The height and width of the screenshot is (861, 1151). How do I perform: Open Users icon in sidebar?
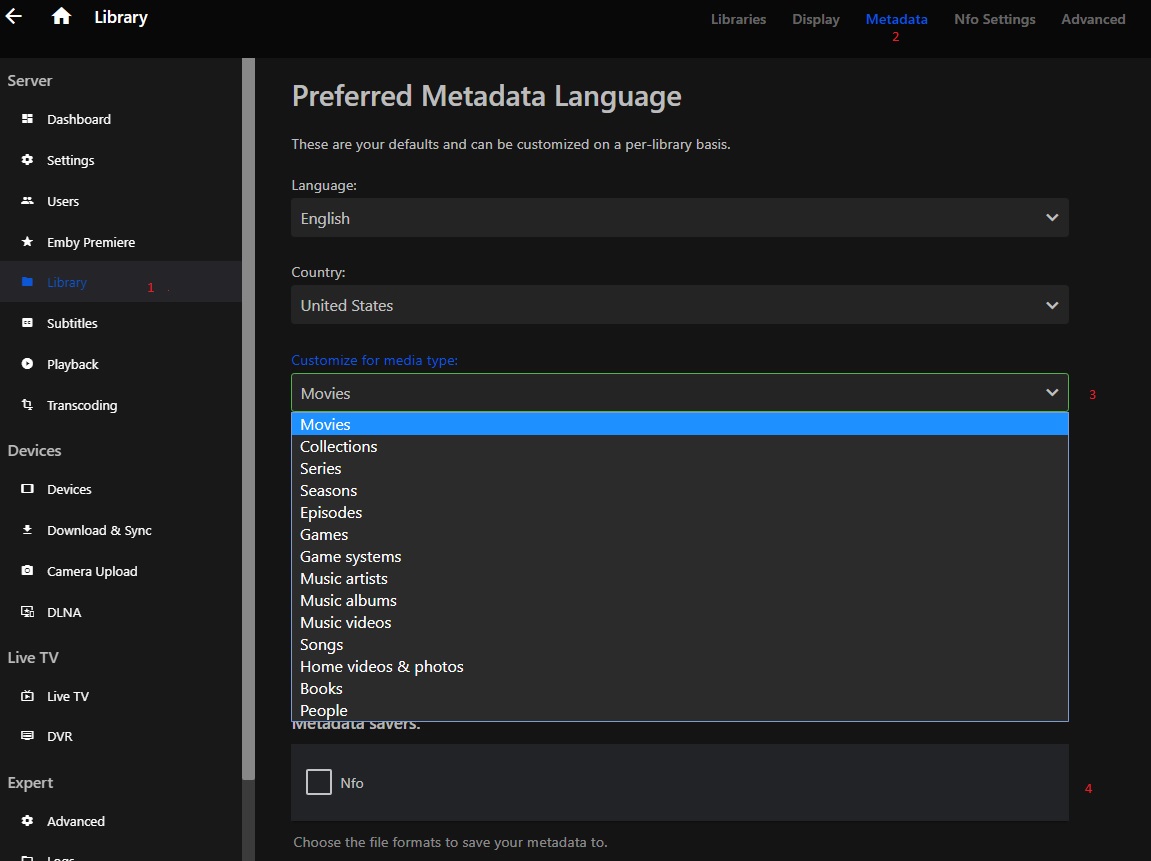[x=28, y=201]
